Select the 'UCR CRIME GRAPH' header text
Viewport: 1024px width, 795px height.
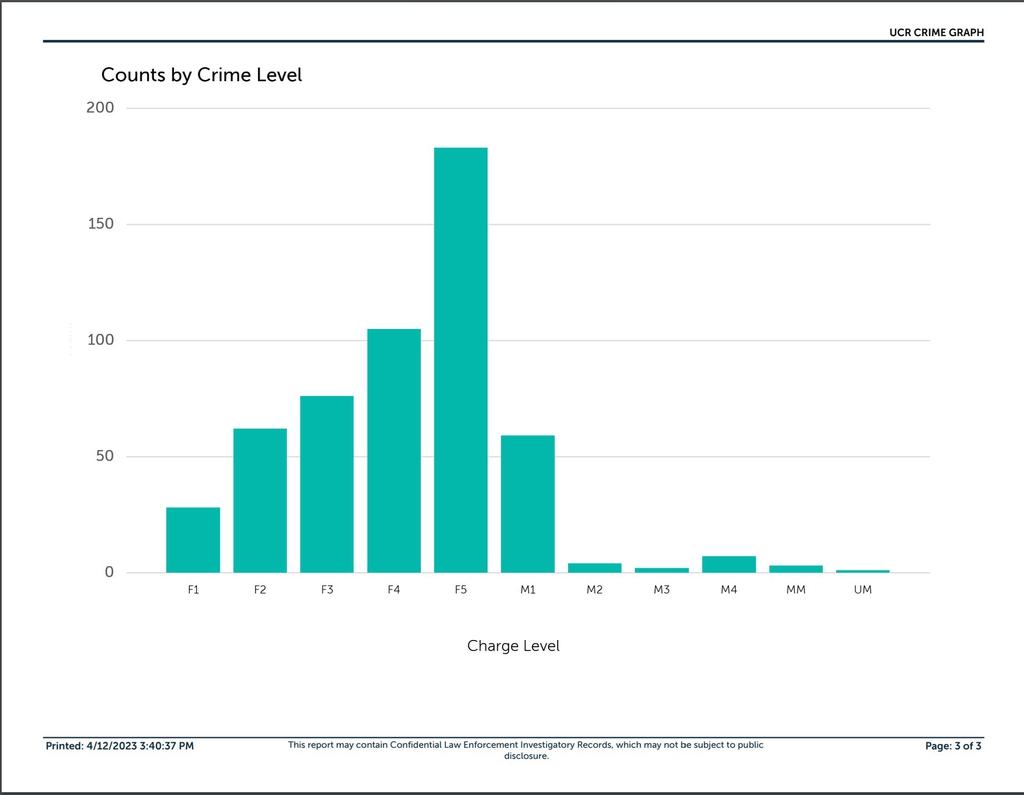(936, 33)
